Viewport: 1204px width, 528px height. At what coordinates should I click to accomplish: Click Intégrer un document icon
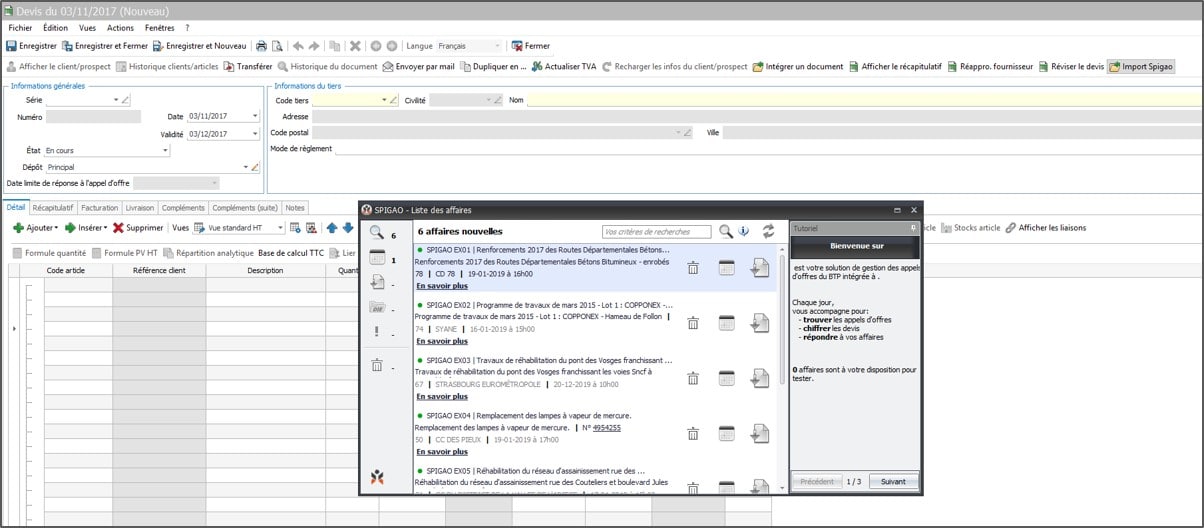[758, 67]
